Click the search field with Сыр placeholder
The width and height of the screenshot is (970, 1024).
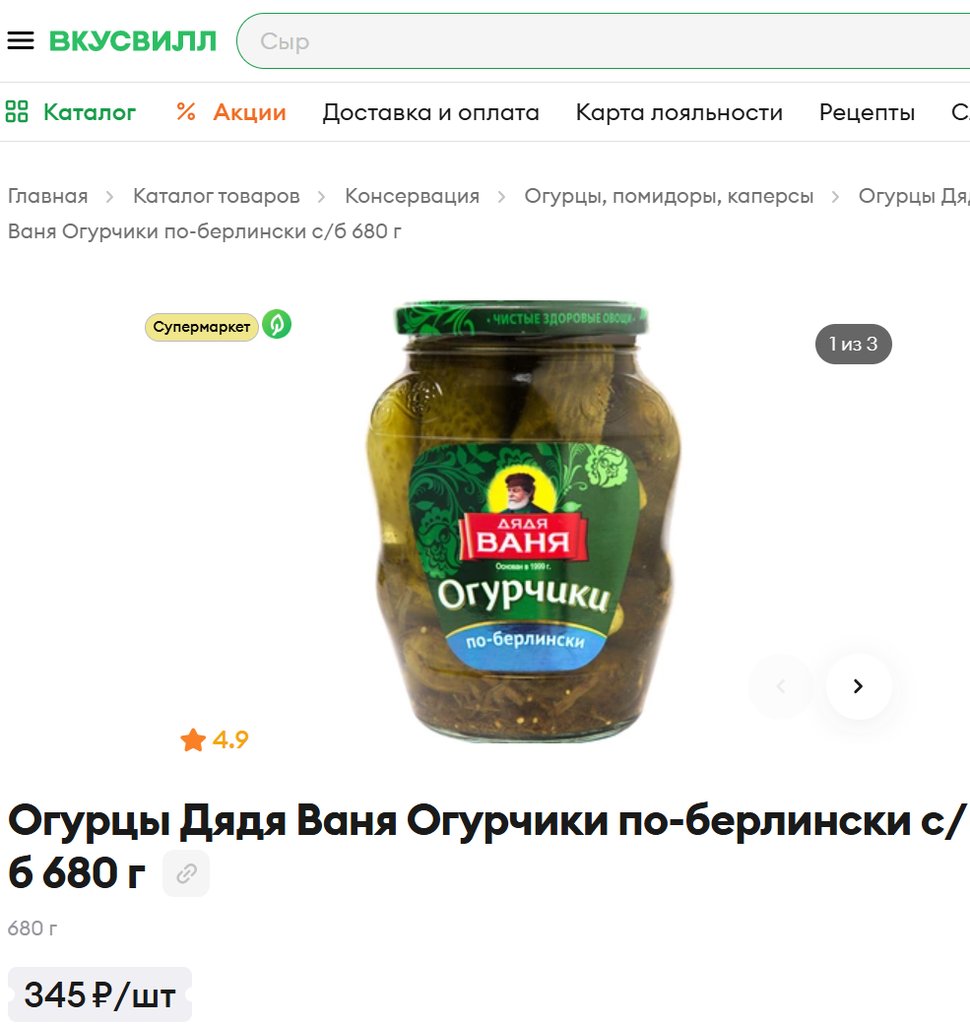point(604,41)
